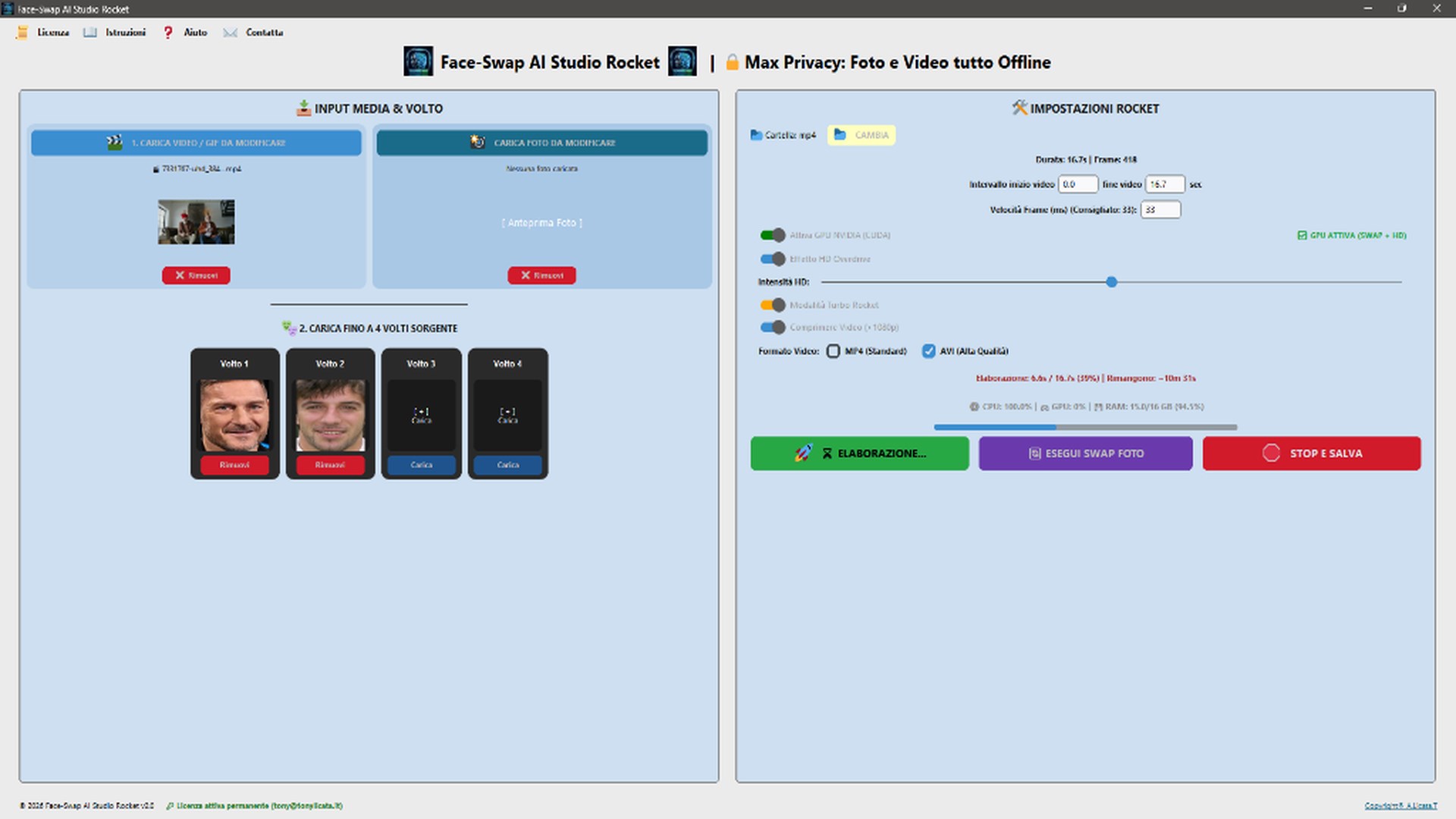Check the MP4 (Standard) format box
This screenshot has height=819, width=1456.
click(833, 351)
